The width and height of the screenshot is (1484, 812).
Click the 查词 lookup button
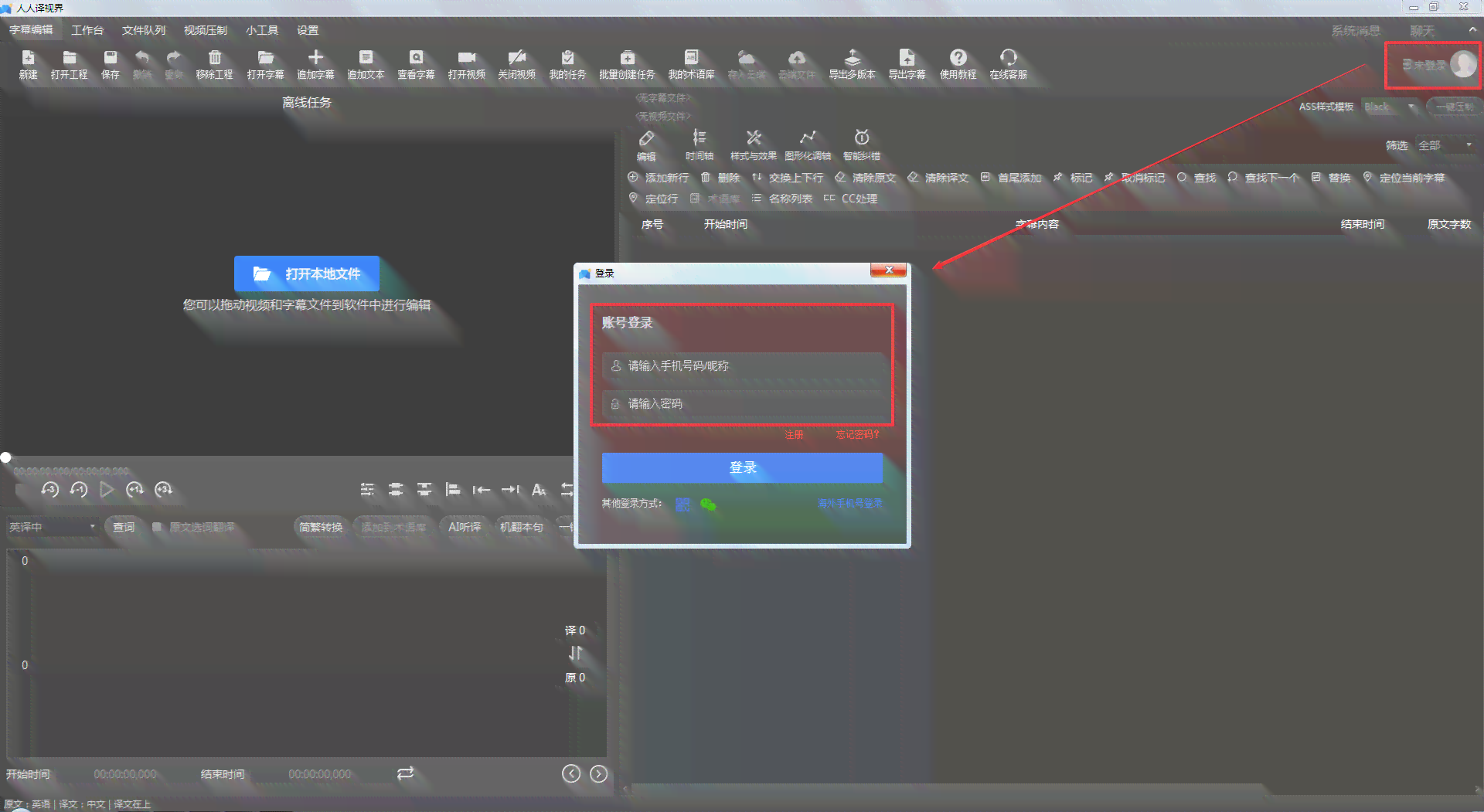tap(124, 527)
